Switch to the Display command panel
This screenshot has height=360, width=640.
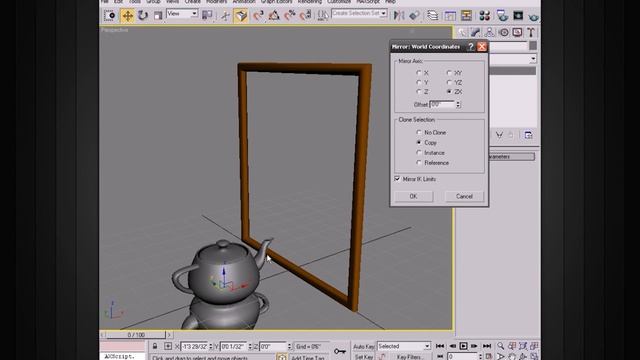click(x=517, y=32)
